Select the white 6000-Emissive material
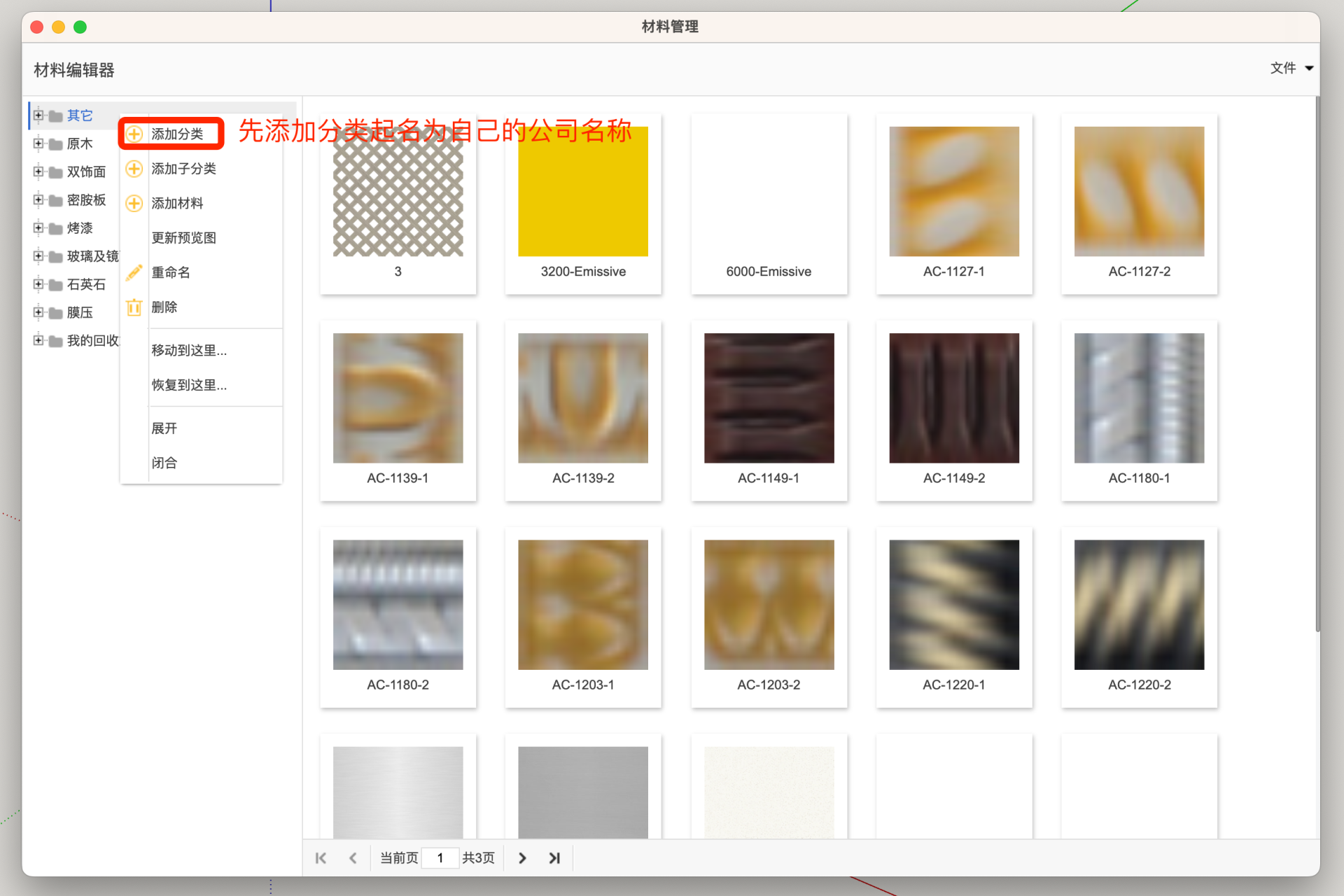This screenshot has width=1344, height=896. (x=769, y=204)
